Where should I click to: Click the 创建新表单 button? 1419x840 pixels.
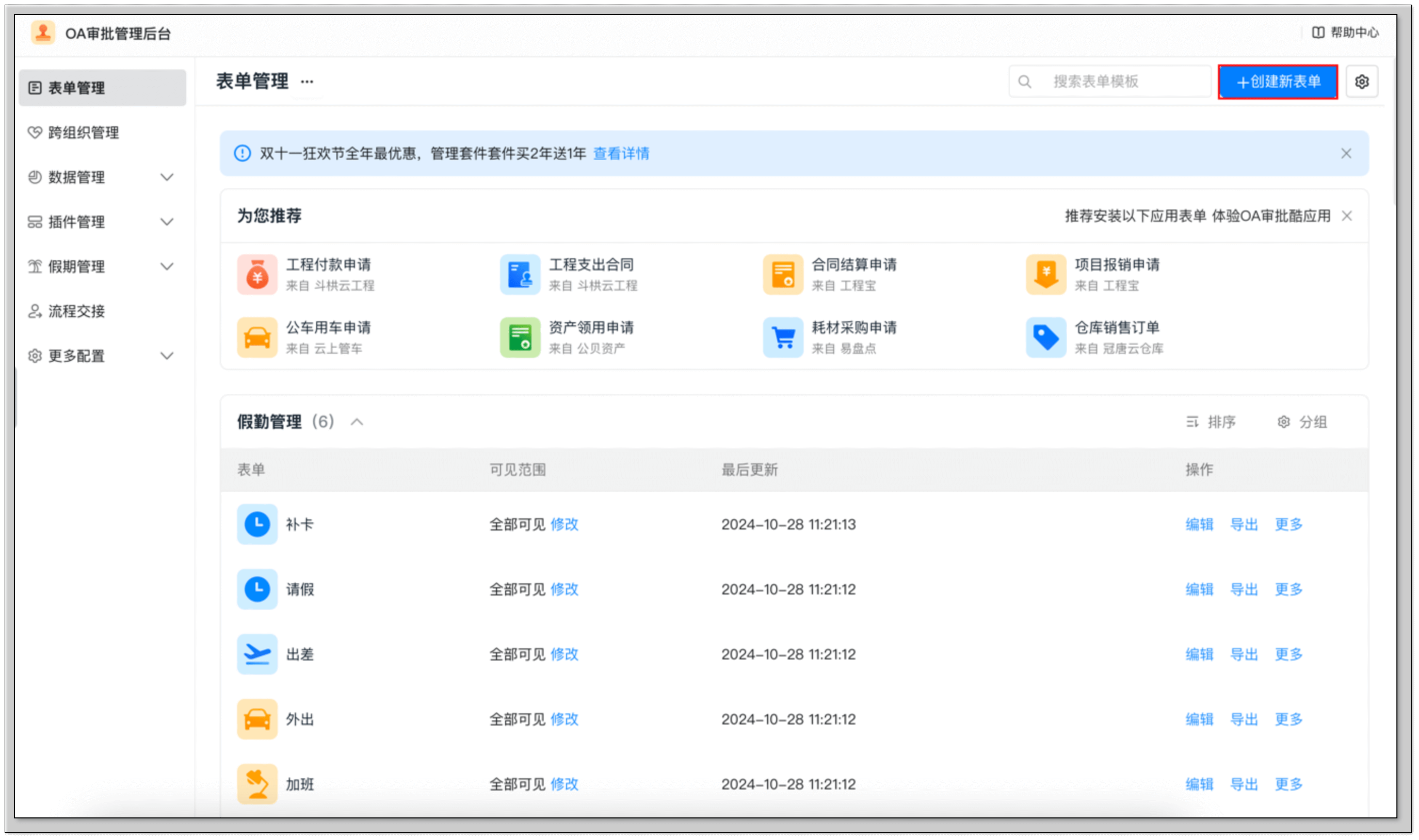point(1278,82)
